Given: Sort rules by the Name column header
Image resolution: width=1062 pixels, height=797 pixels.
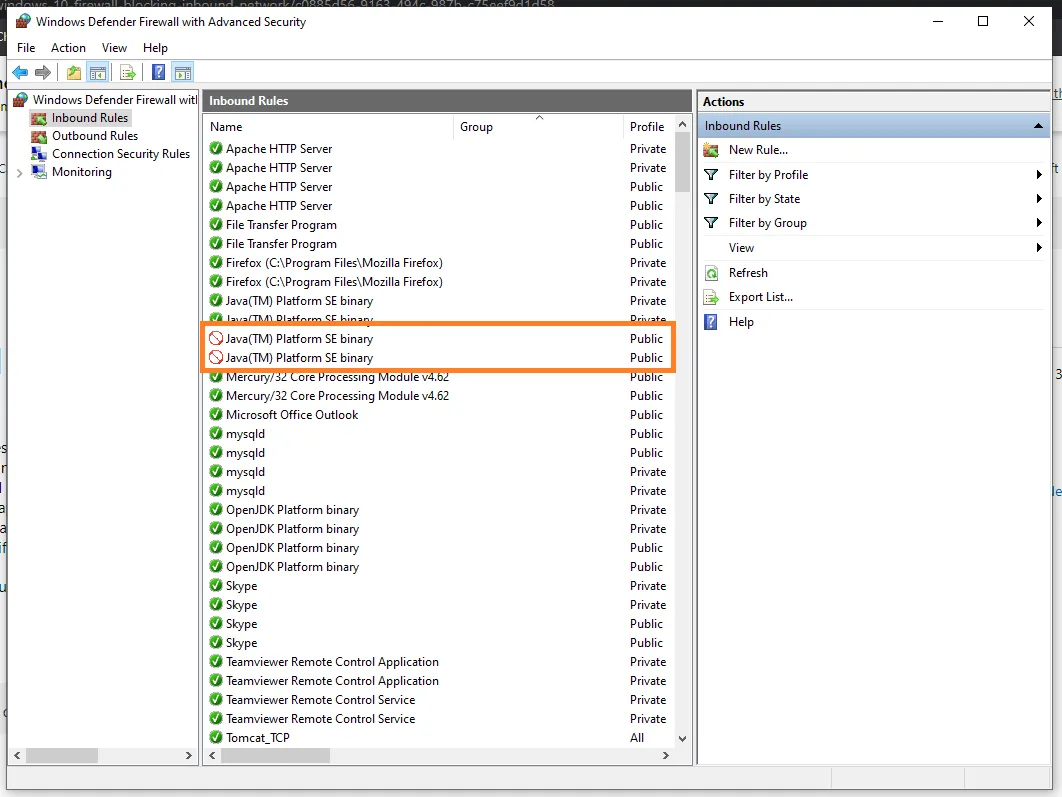Looking at the screenshot, I should tap(328, 127).
